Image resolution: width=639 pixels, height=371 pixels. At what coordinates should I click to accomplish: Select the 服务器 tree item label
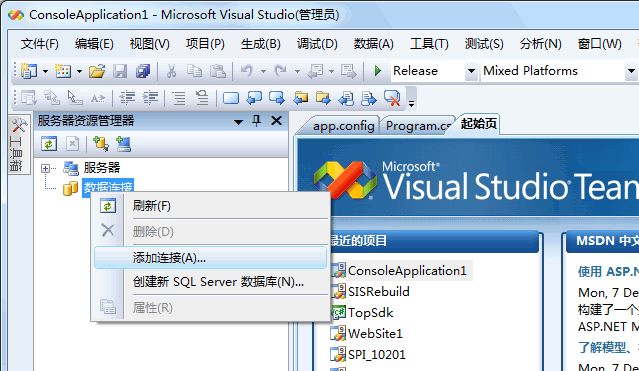tap(102, 168)
